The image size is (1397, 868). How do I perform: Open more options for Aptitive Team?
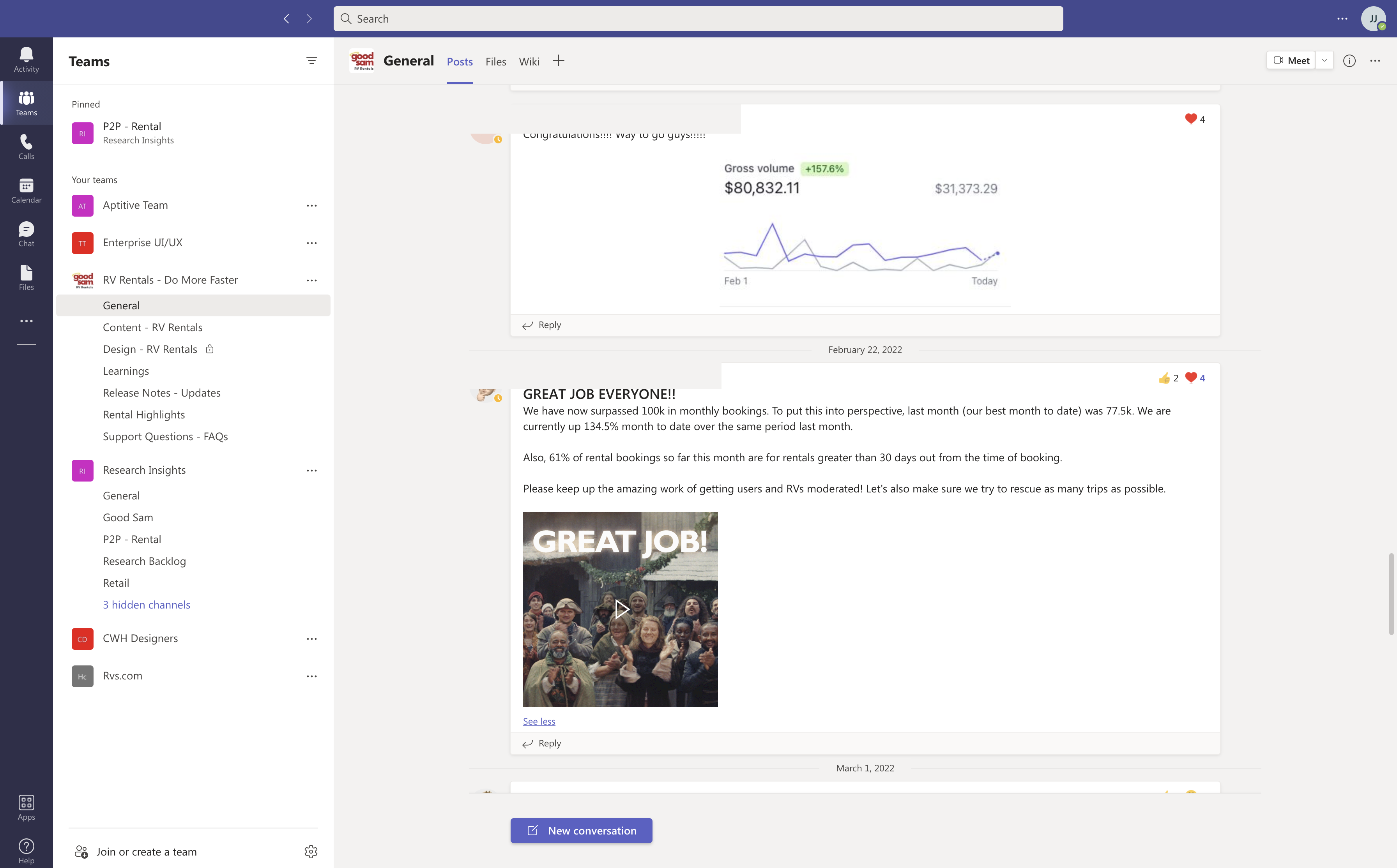[x=312, y=206]
